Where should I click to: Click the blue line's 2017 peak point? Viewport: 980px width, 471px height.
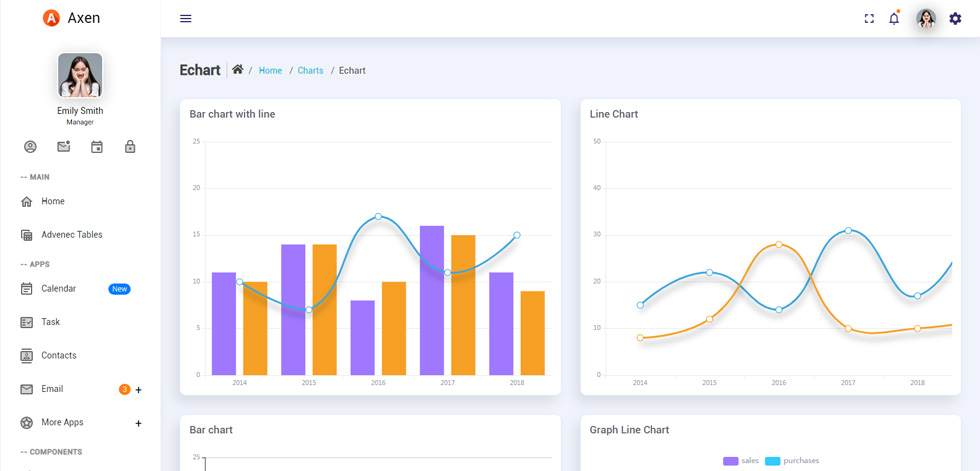(x=848, y=231)
